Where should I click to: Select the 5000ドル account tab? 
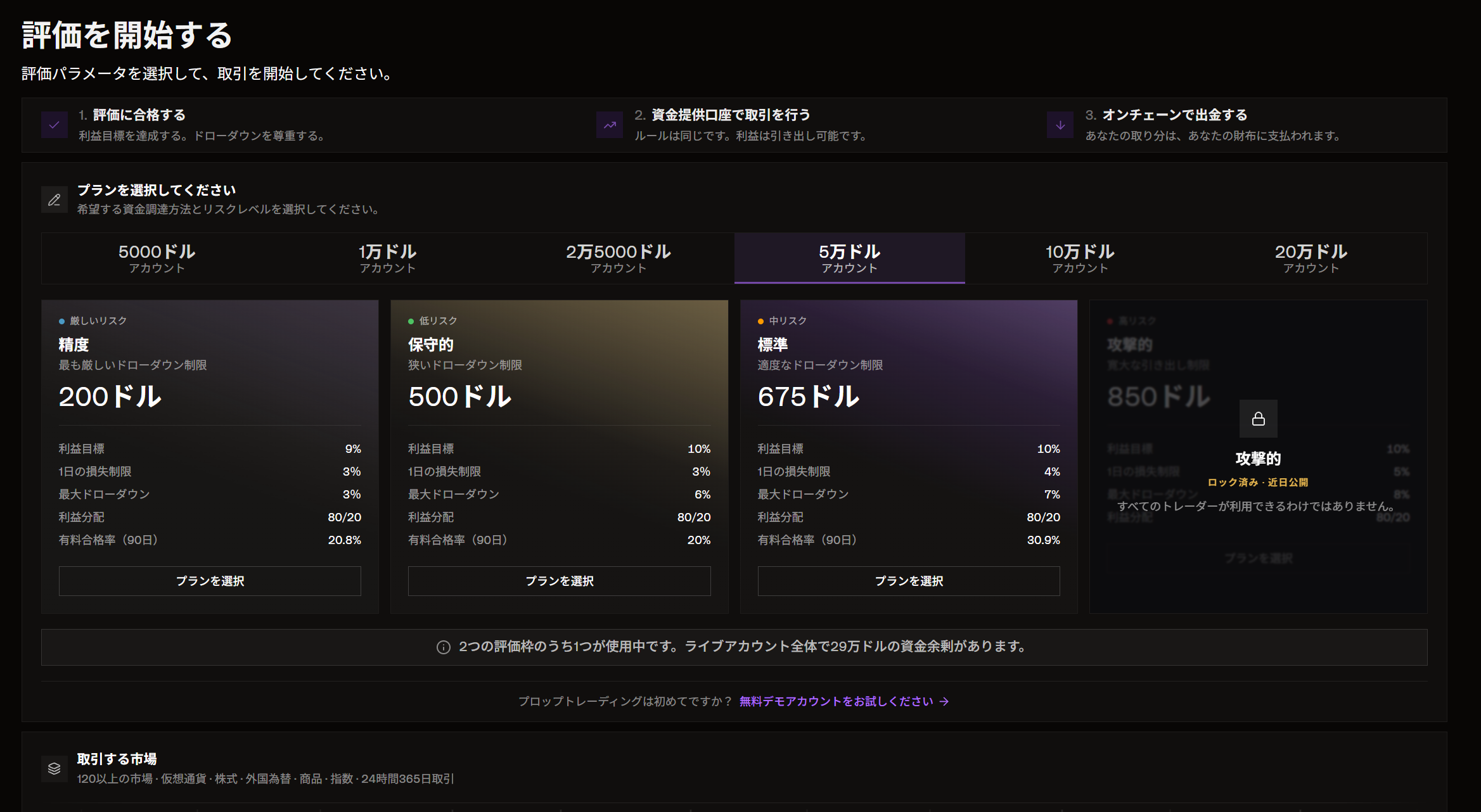pyautogui.click(x=157, y=258)
